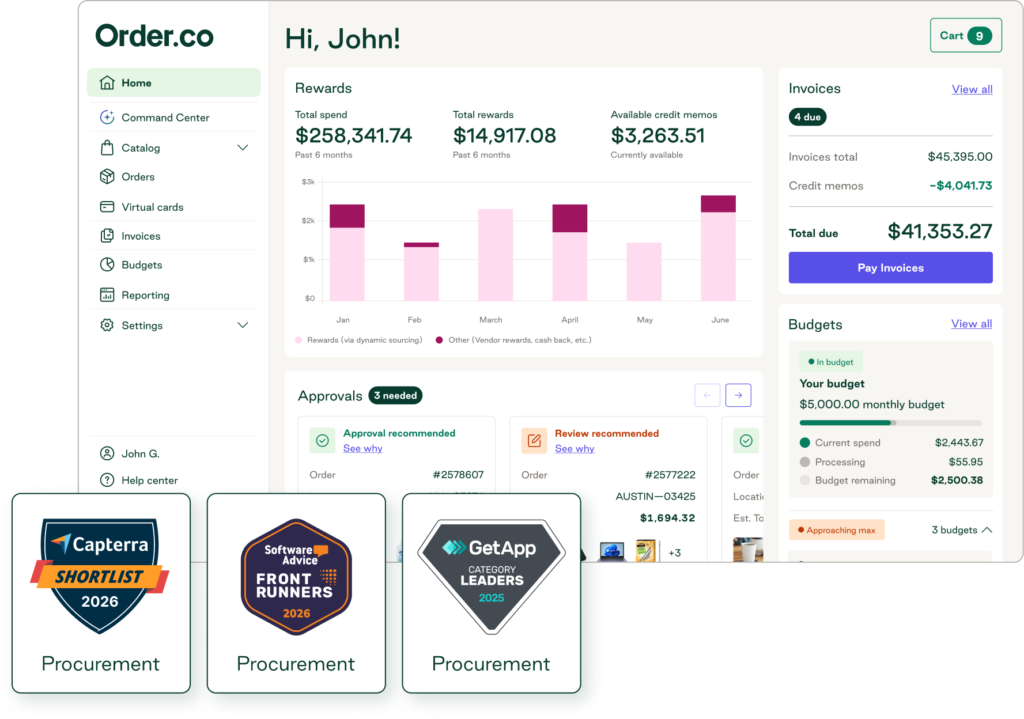1024x719 pixels.
Task: Click the Credit memos -$4,041.73 amount
Action: pyautogui.click(x=961, y=185)
